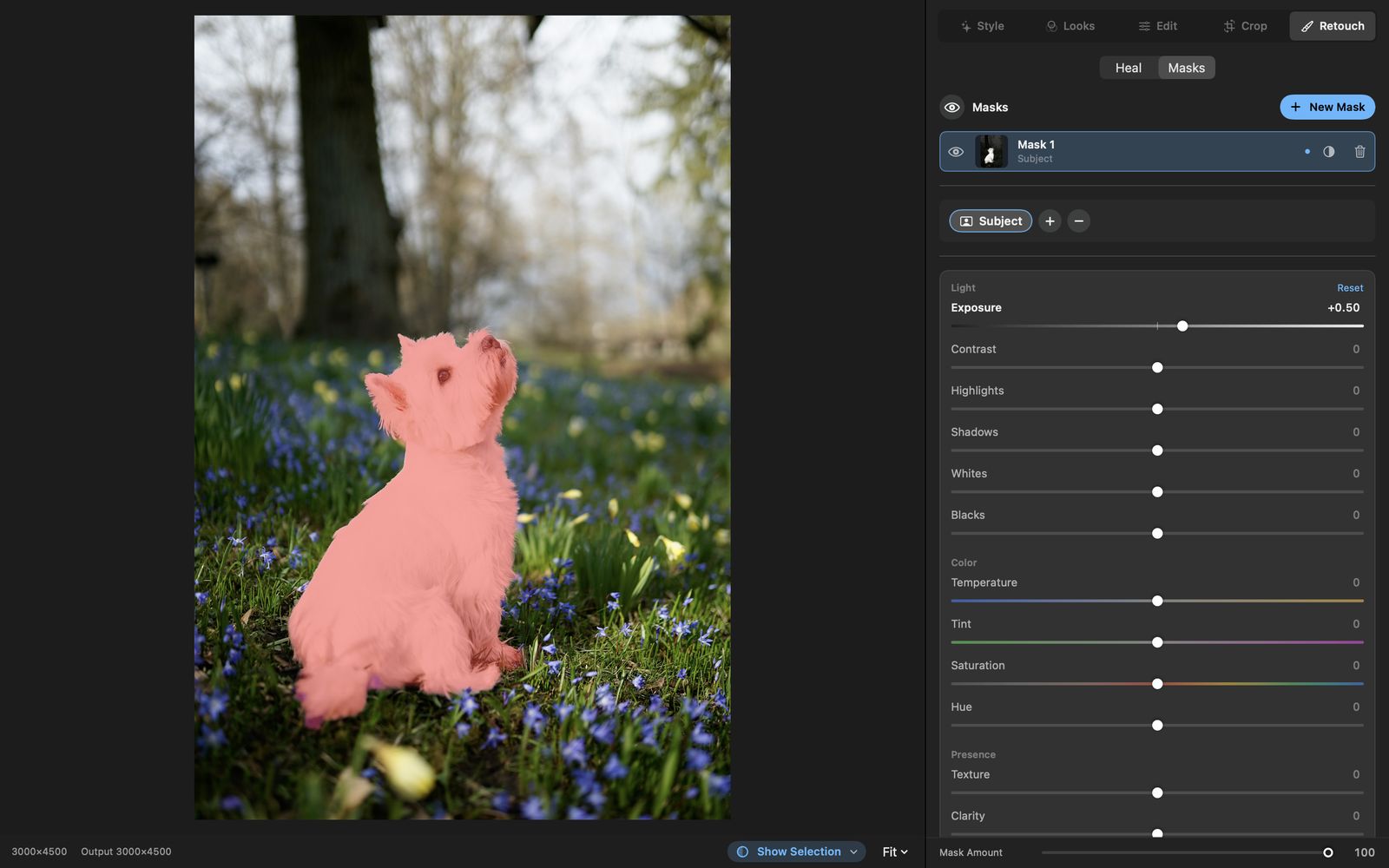This screenshot has height=868, width=1389.
Task: Click the Whites slider handle
Action: click(1157, 492)
